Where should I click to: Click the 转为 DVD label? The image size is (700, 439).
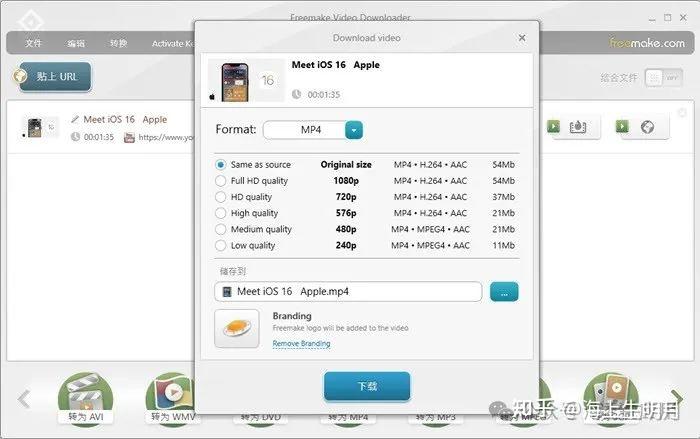(x=261, y=418)
